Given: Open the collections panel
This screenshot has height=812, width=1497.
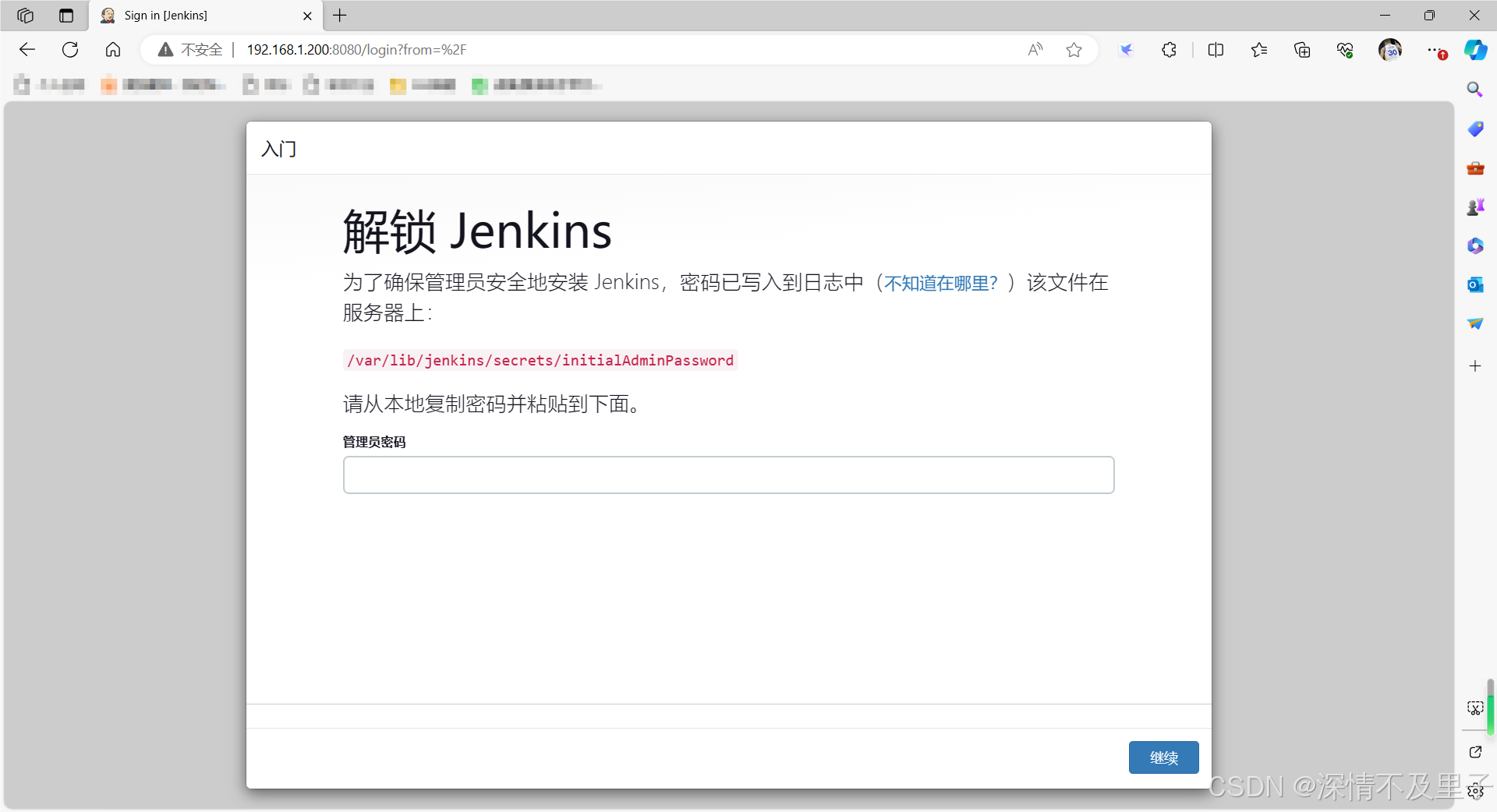Looking at the screenshot, I should click(x=1302, y=50).
